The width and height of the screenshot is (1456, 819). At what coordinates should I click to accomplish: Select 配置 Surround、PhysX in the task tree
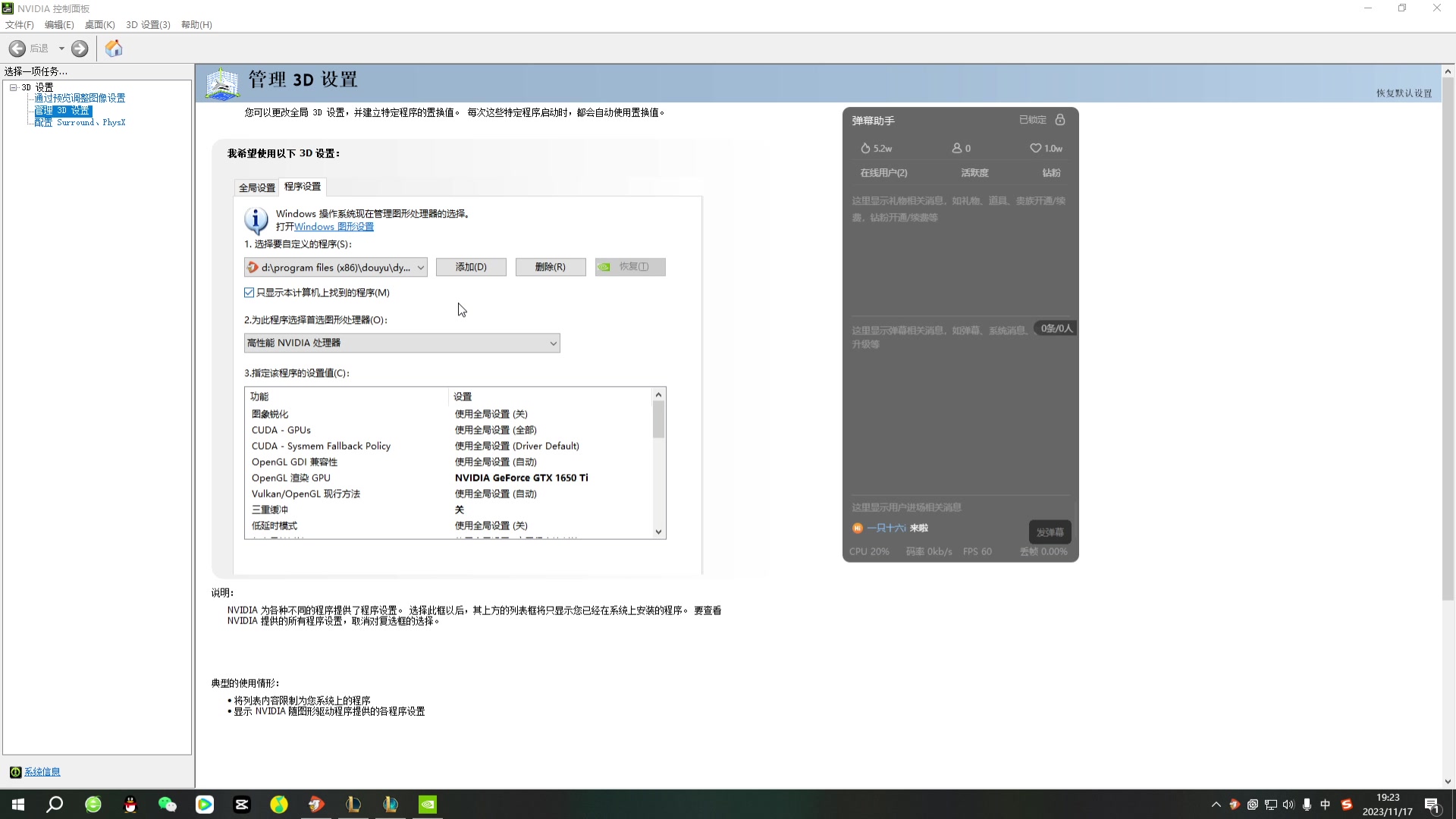[80, 122]
